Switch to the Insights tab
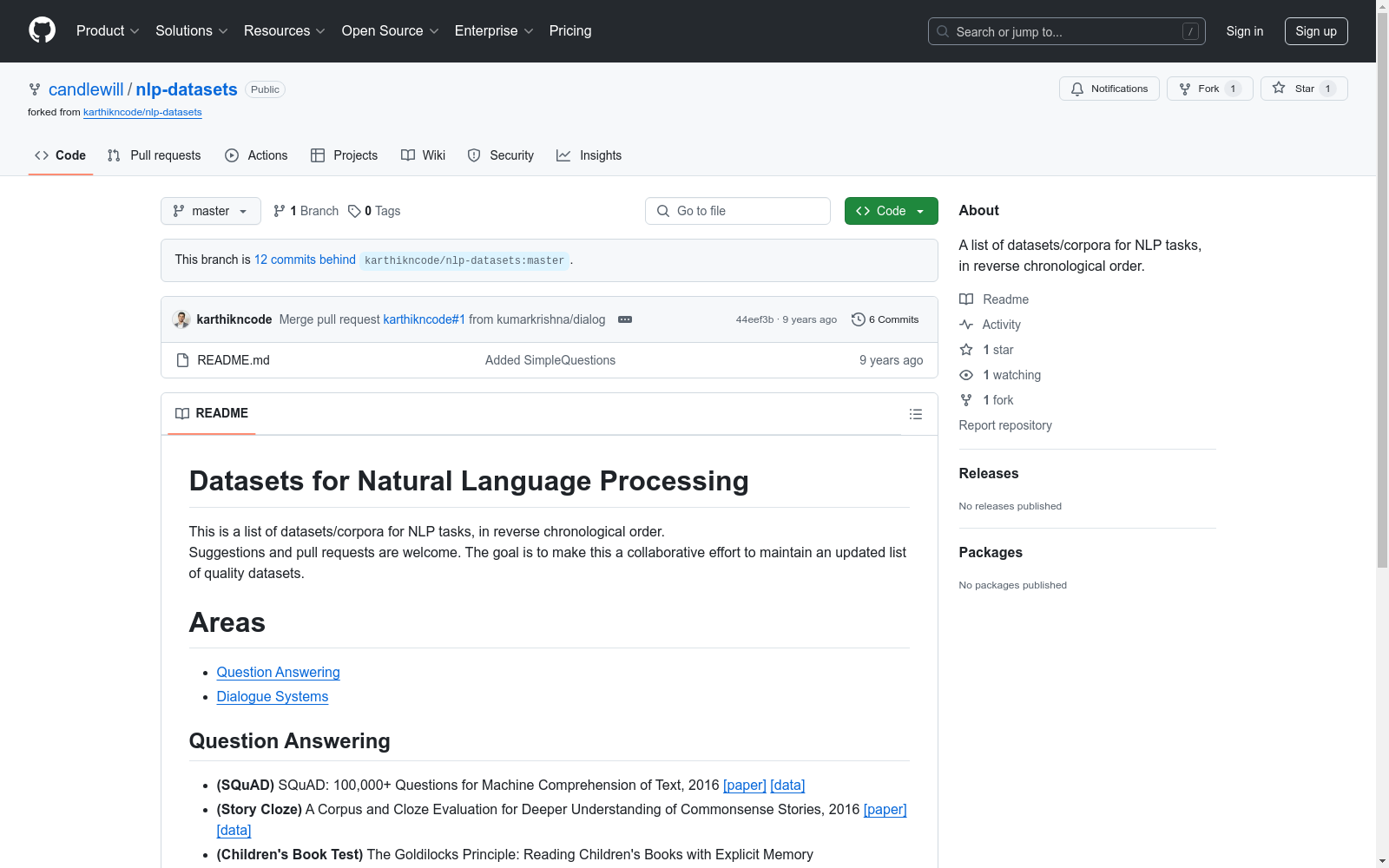Screen dimensions: 1389x868 pos(589,155)
